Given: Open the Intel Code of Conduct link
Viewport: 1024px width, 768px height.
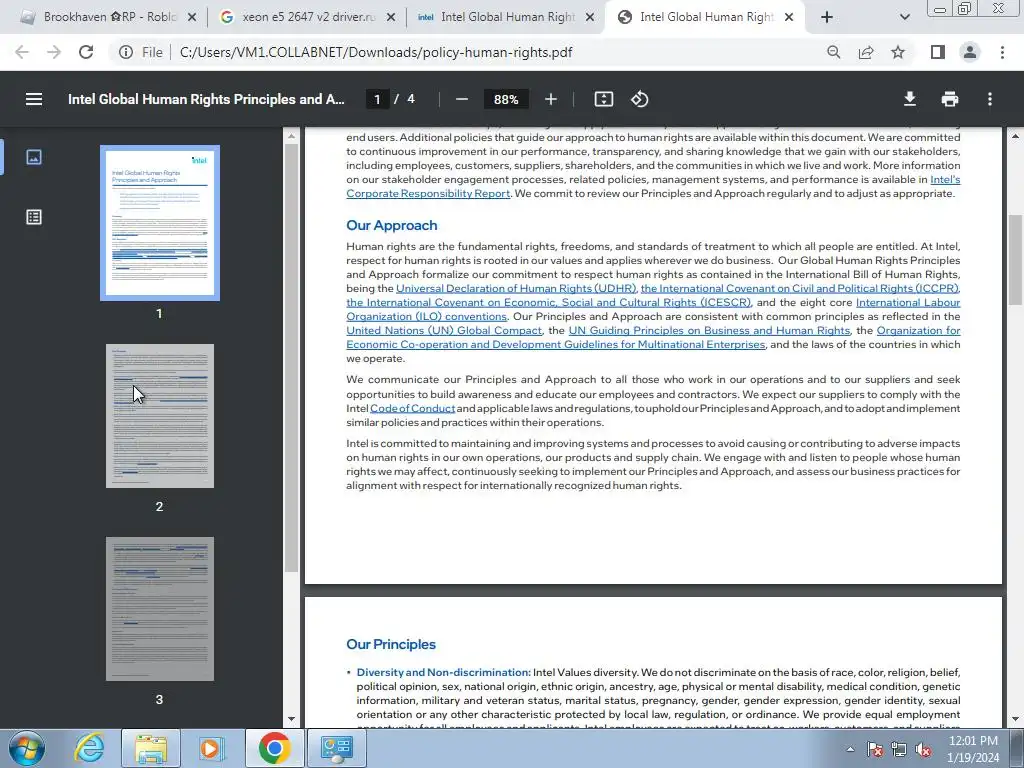Looking at the screenshot, I should (x=413, y=408).
